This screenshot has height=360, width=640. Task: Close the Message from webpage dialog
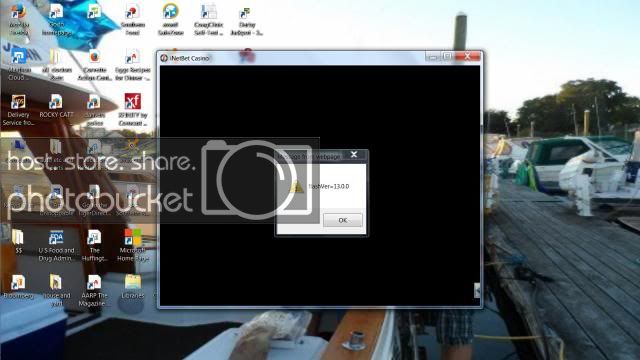pyautogui.click(x=354, y=154)
